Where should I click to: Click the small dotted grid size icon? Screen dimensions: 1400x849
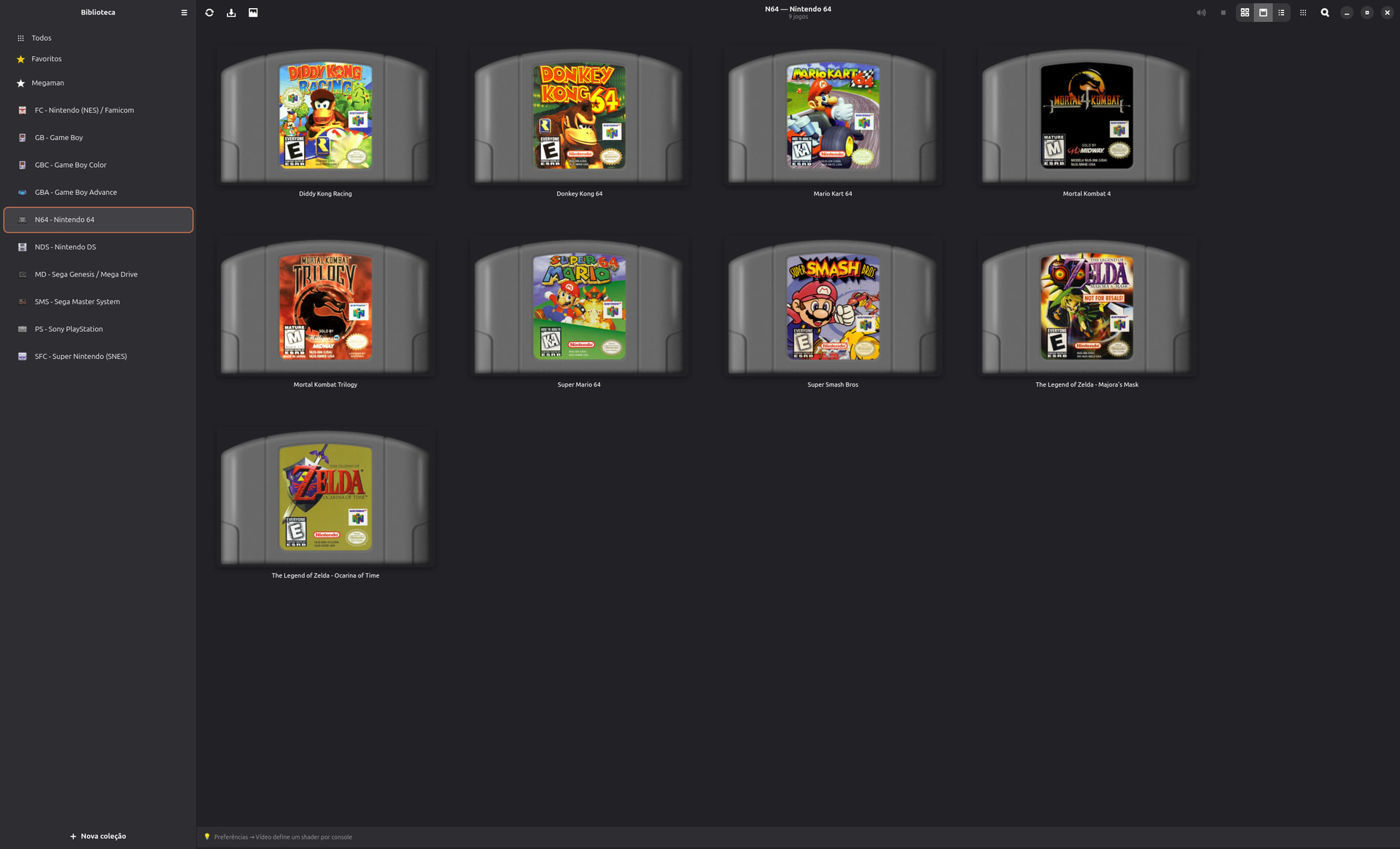tap(1303, 12)
